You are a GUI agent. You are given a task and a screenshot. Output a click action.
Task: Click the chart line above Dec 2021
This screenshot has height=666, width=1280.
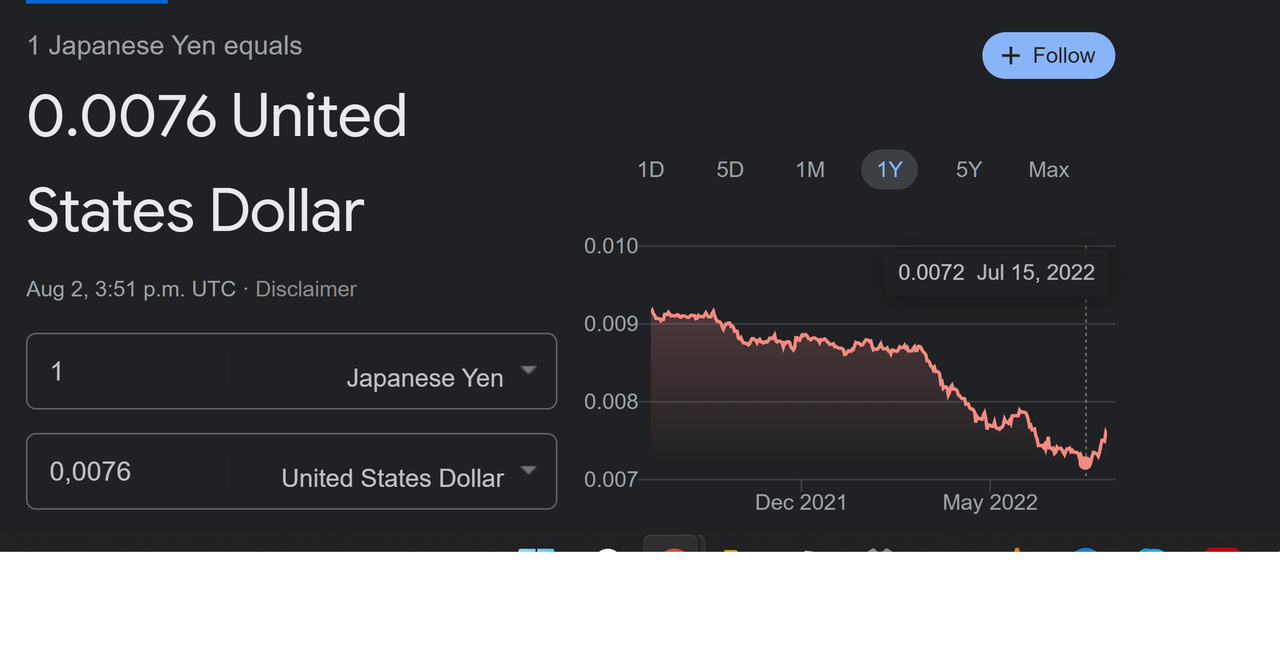point(801,340)
